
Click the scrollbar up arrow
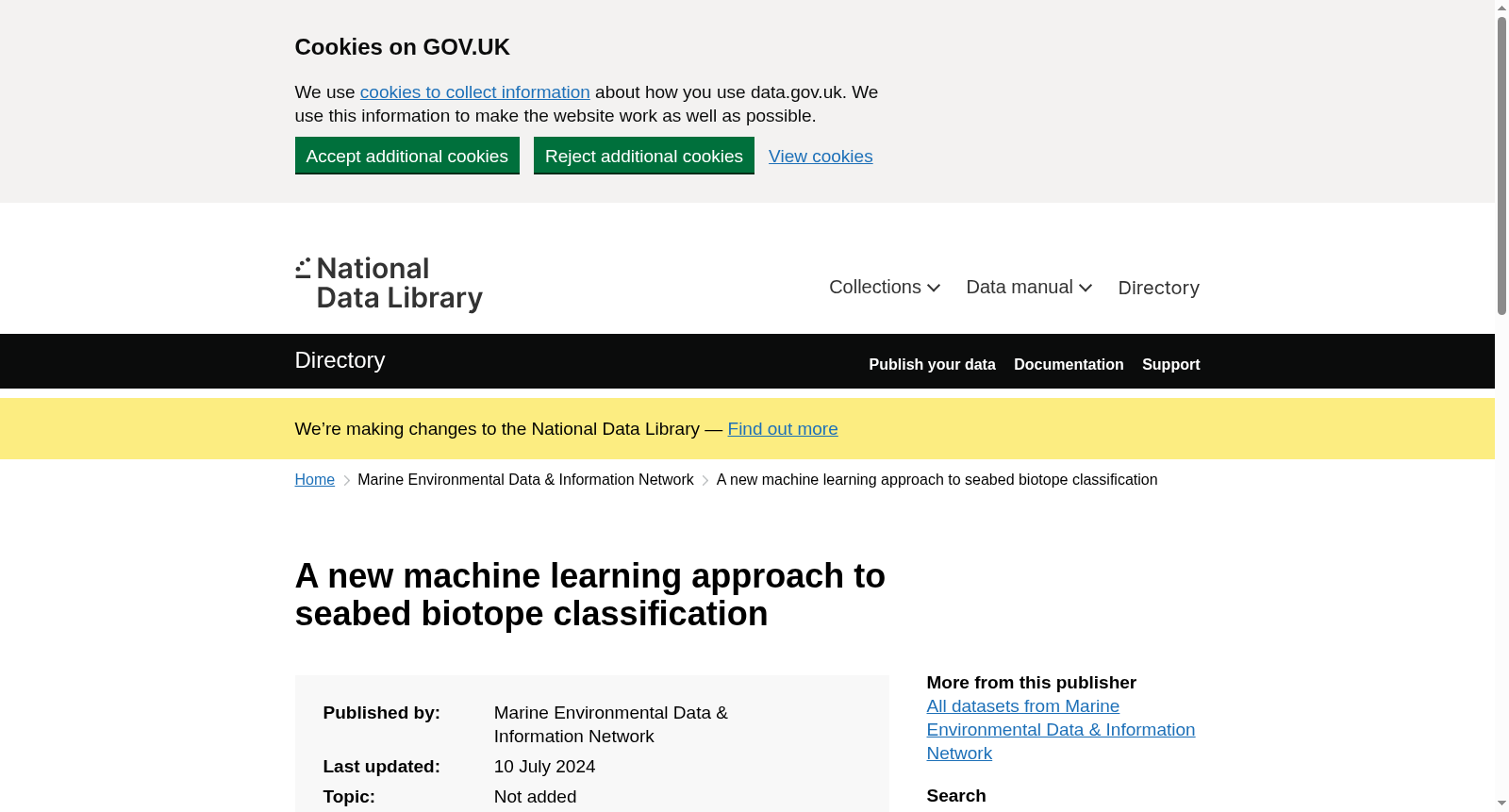point(1501,8)
